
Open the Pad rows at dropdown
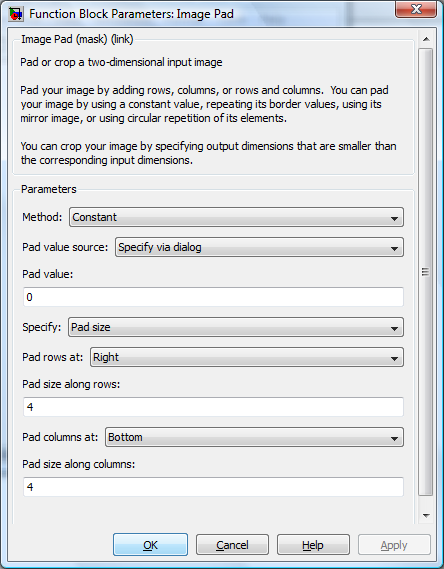coord(247,357)
